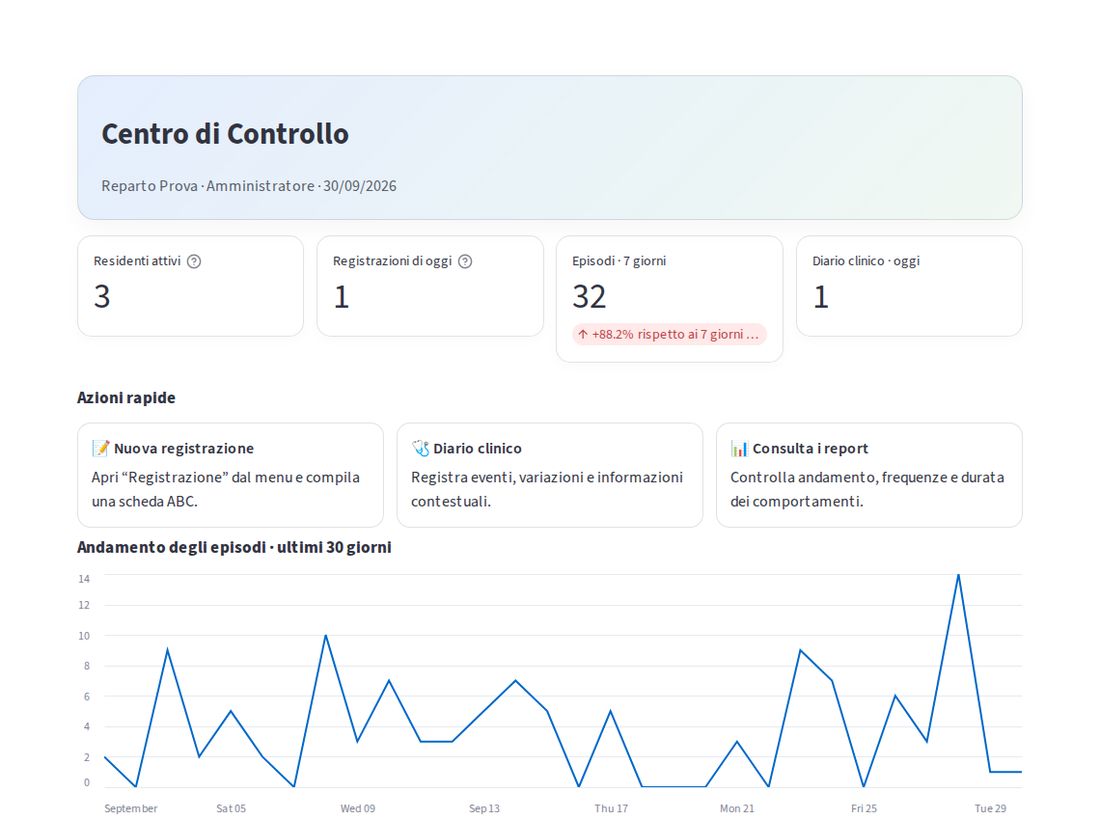This screenshot has width=1100, height=820.
Task: Click the help icon beside Registrazioni di oggi
Action: (x=465, y=262)
